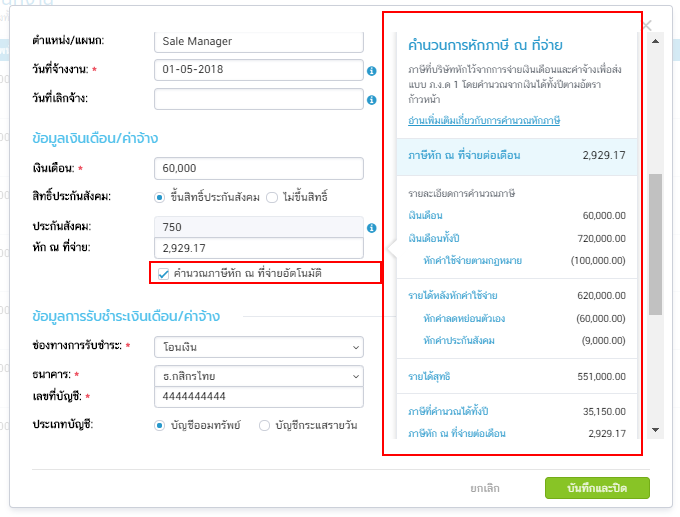
Task: Click หักค่าใช้จ่ายตามกฎหมาย row label
Action: (x=472, y=261)
